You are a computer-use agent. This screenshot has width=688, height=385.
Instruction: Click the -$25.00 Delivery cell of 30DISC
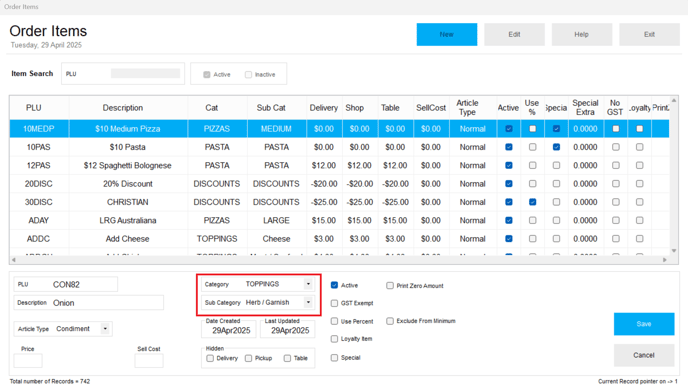tap(324, 202)
